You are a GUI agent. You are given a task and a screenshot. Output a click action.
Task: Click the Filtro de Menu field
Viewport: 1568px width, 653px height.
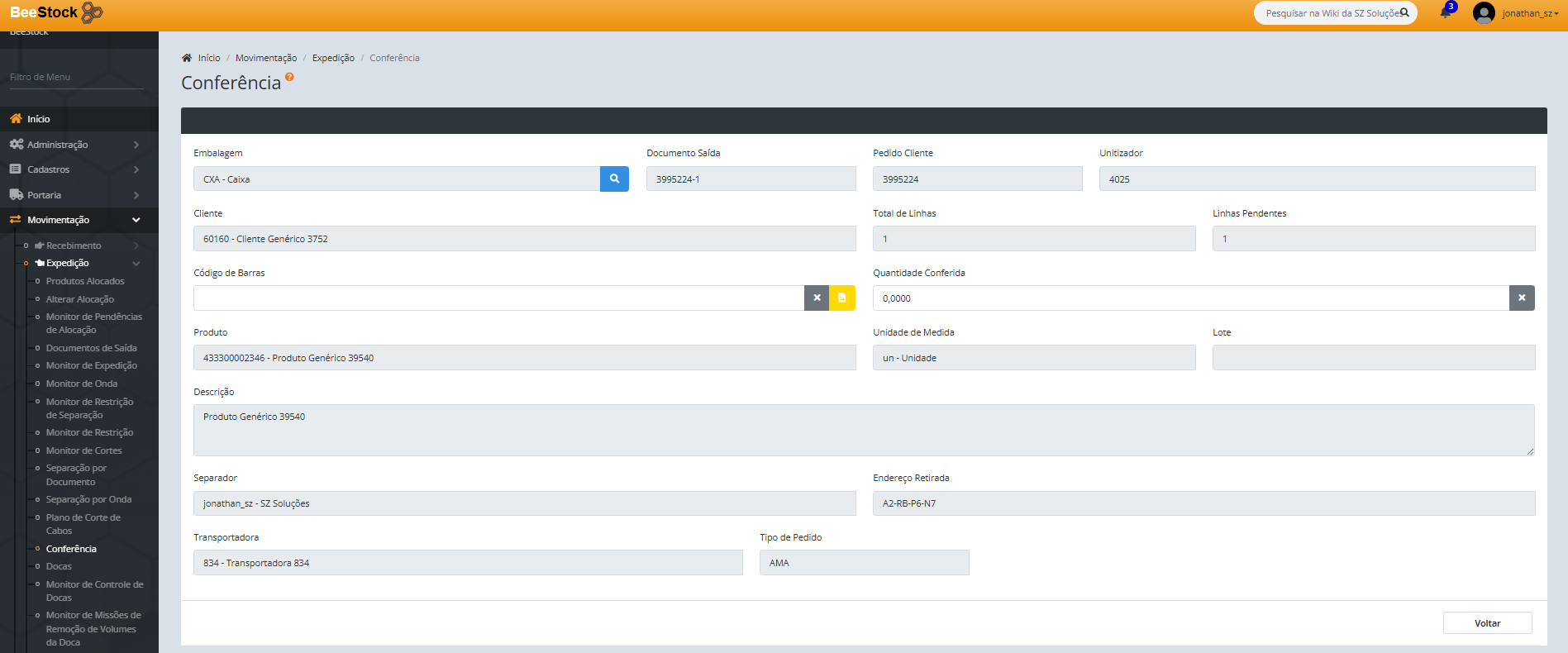pos(76,77)
